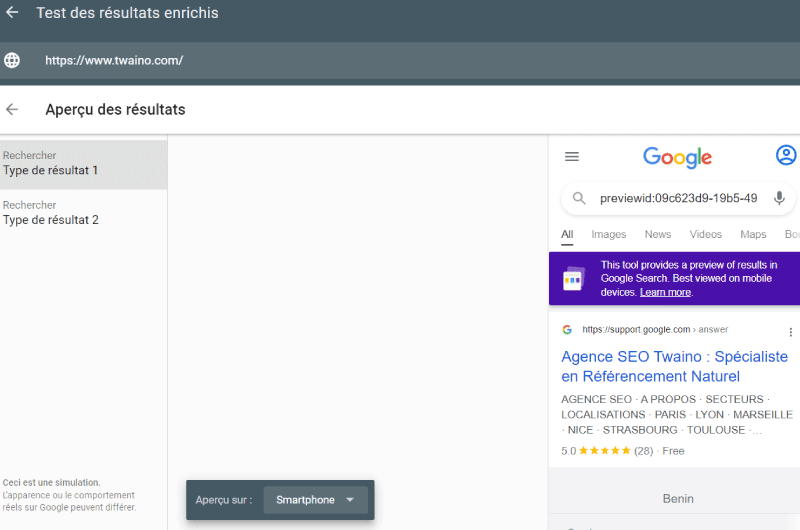Click the microphone voice search icon
Viewport: 800px width, 530px height.
pos(779,198)
